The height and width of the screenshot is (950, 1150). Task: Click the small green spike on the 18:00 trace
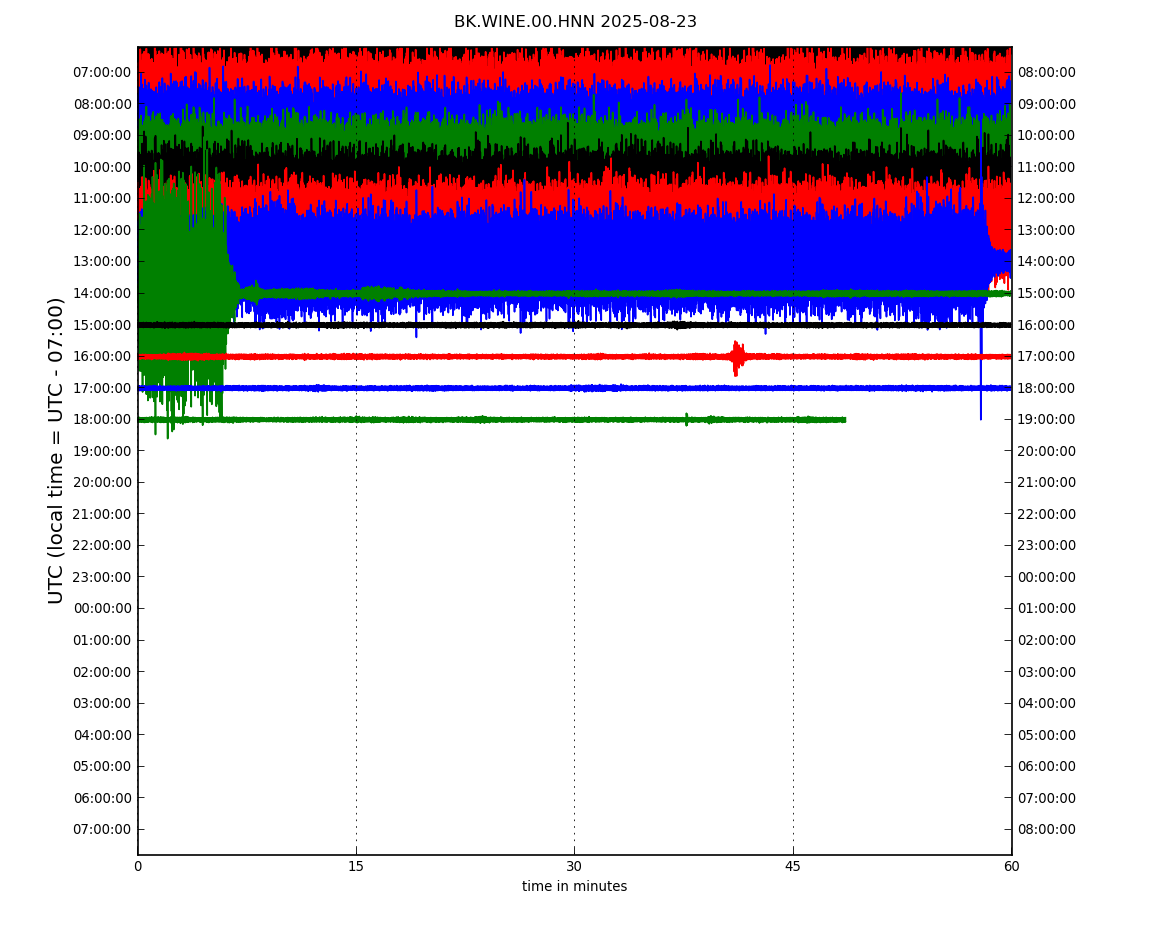click(686, 419)
